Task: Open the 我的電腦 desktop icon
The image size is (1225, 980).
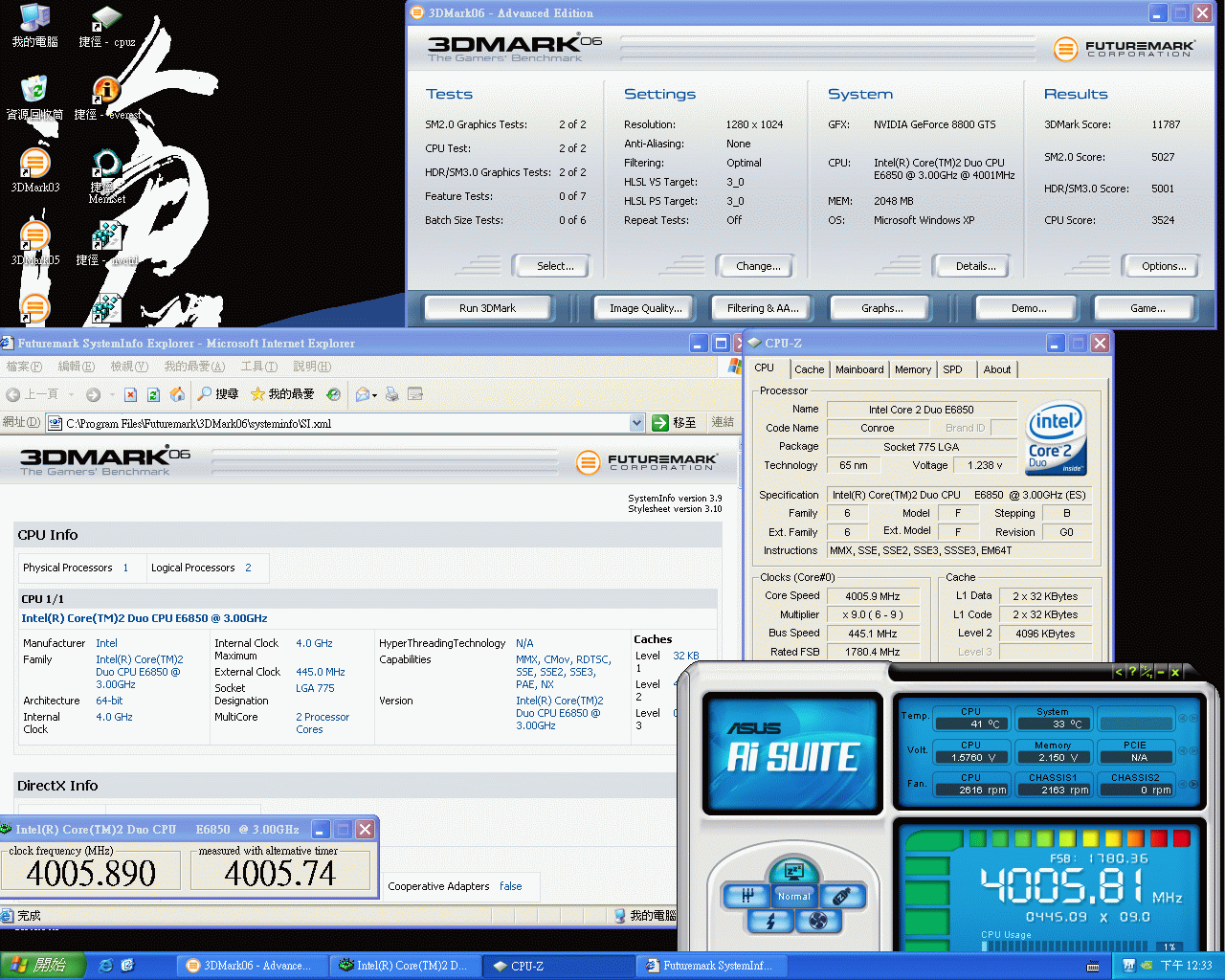Action: point(34,26)
